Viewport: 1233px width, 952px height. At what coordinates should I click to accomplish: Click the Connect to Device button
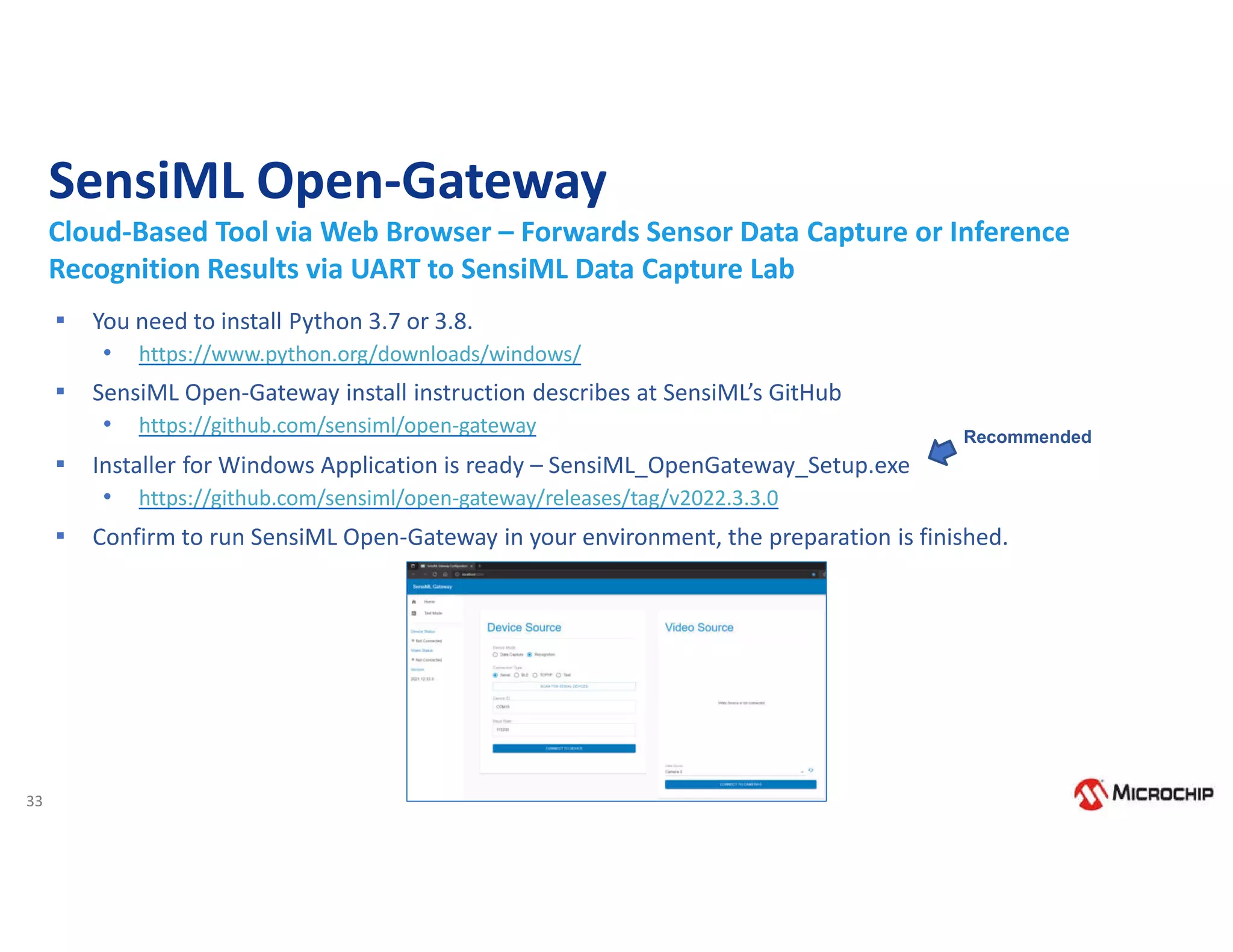pos(564,749)
